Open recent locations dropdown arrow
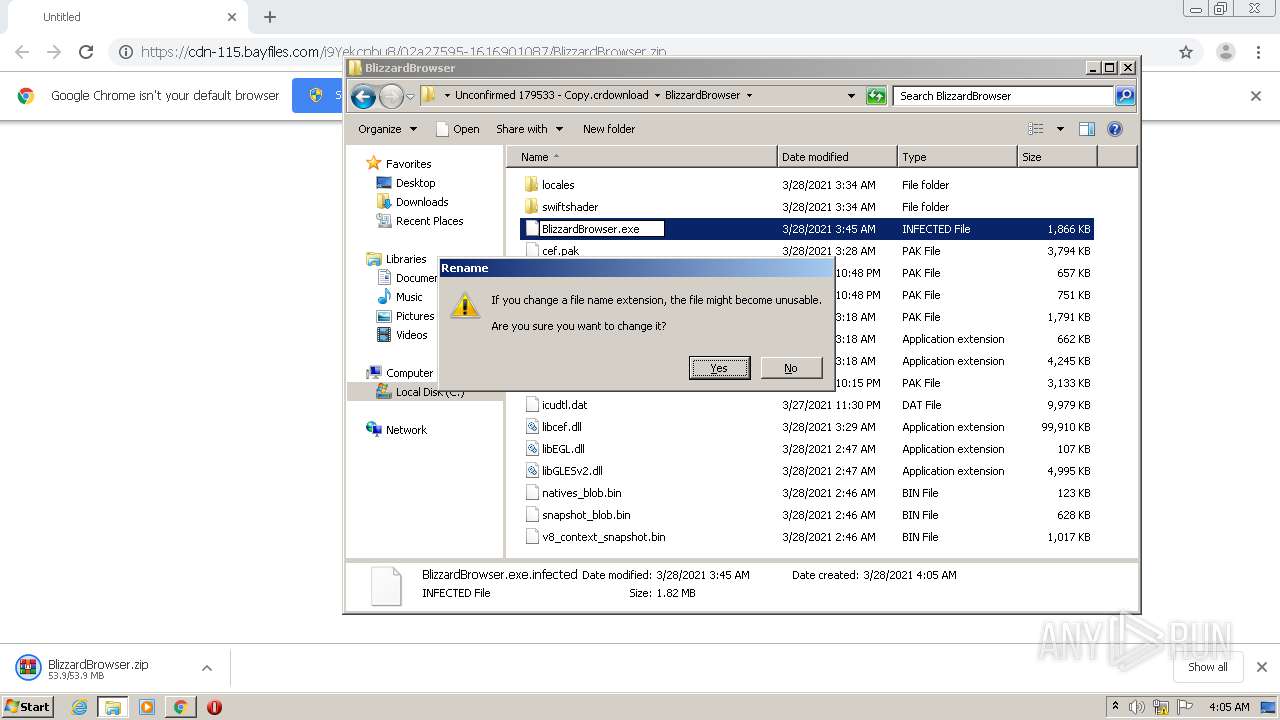This screenshot has width=1280, height=720. (410, 97)
